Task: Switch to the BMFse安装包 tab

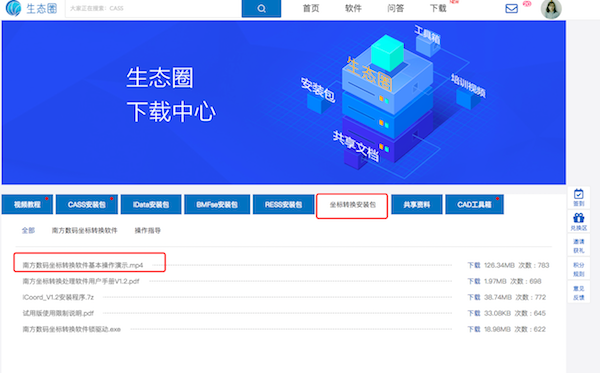Action: (217, 205)
